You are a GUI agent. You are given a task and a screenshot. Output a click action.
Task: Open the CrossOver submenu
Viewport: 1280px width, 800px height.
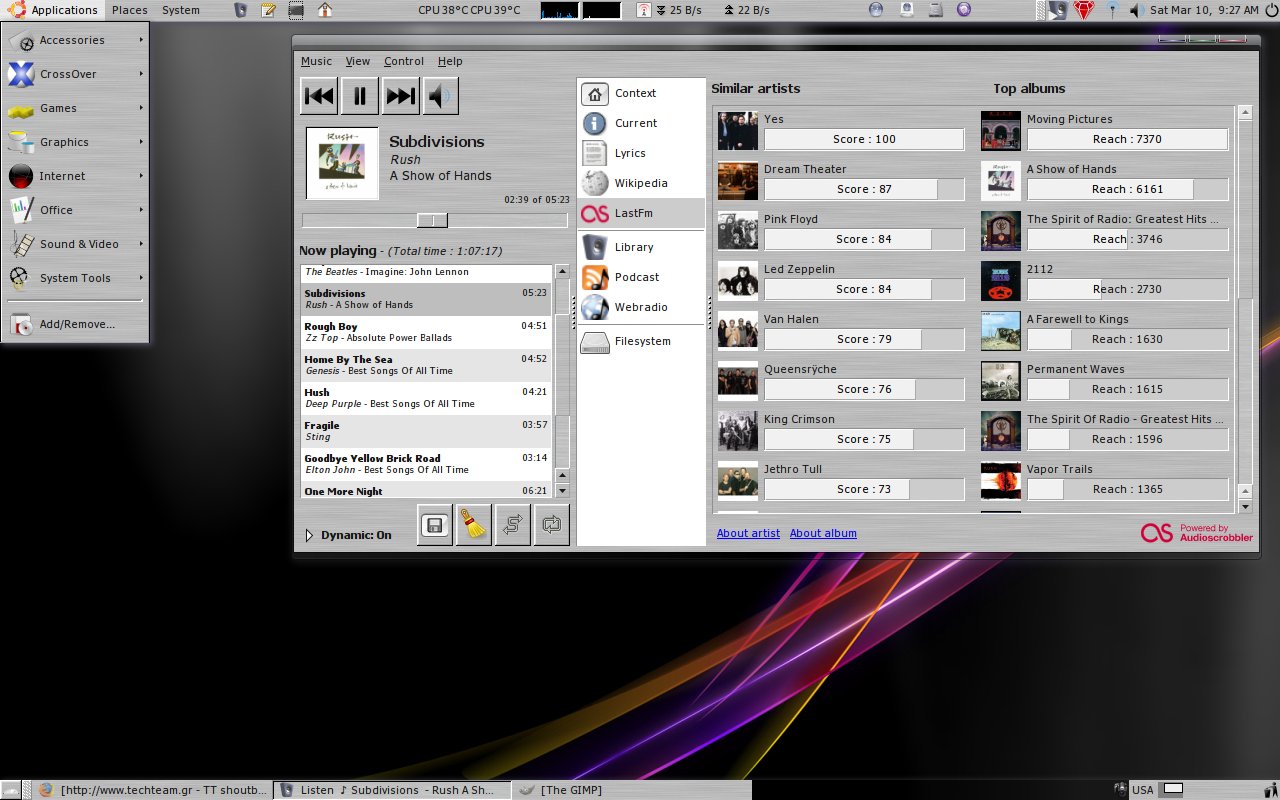76,74
